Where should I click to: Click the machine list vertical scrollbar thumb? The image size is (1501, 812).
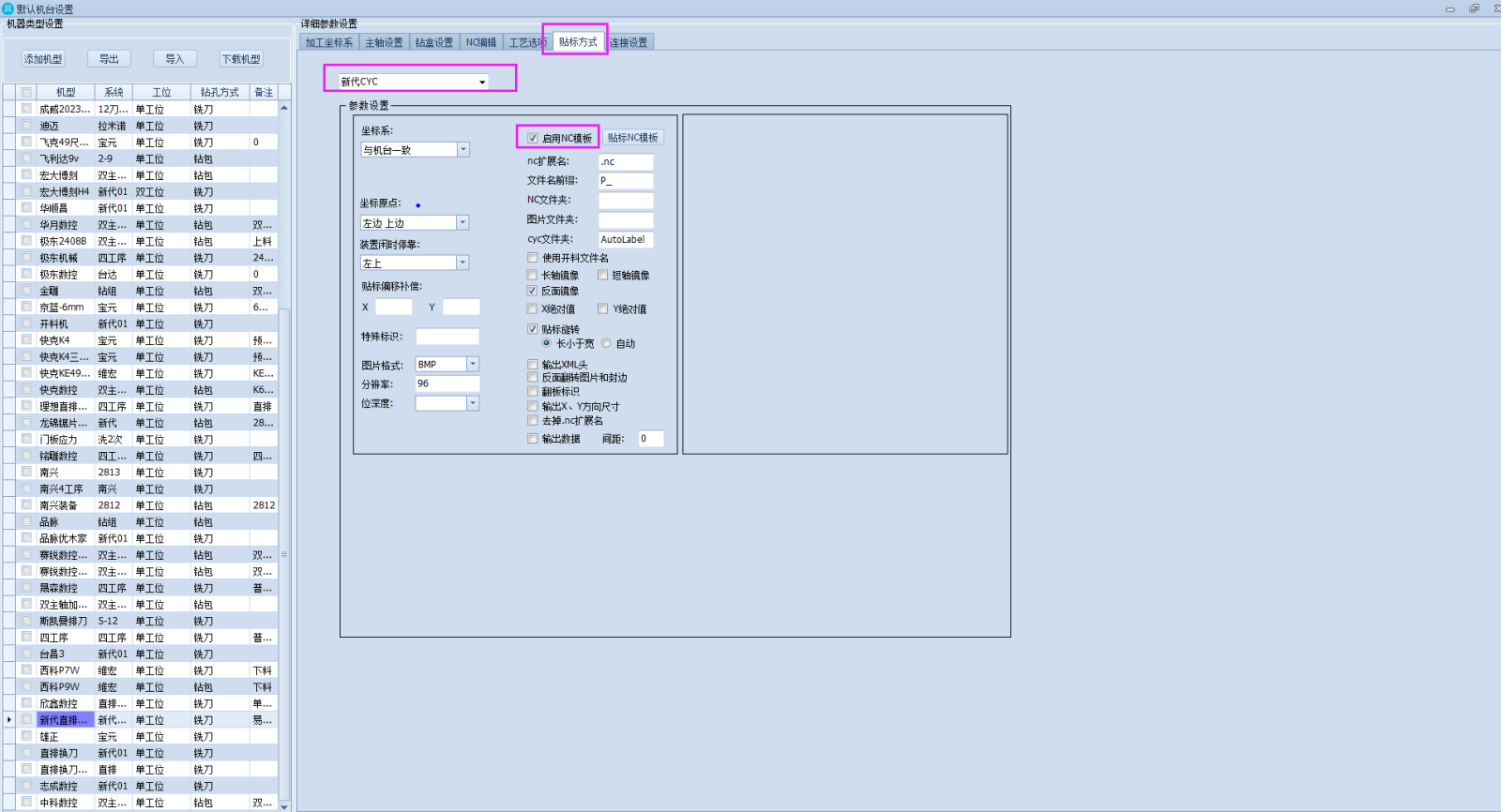tap(284, 553)
